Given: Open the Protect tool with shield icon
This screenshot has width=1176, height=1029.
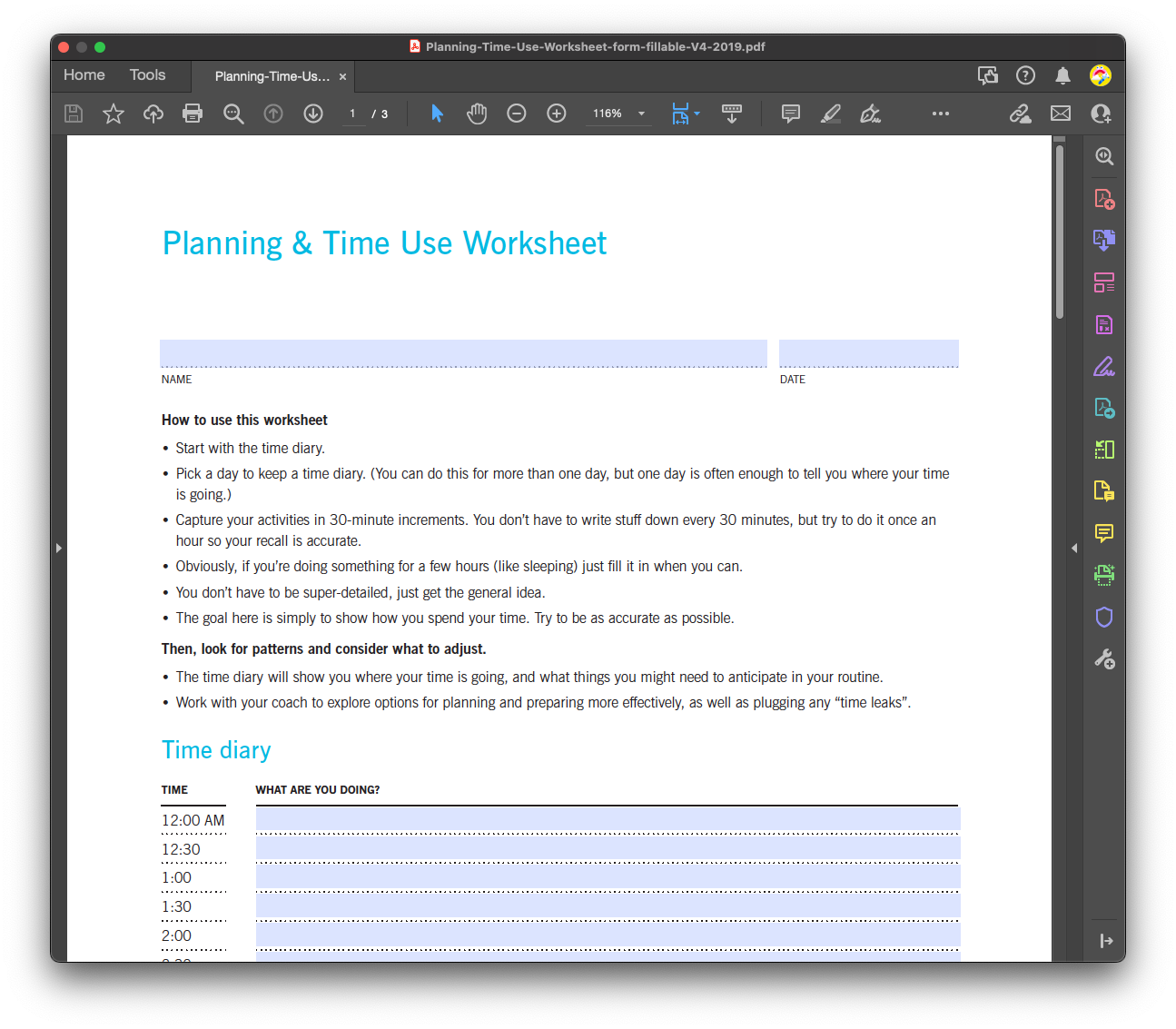Looking at the screenshot, I should pyautogui.click(x=1104, y=617).
